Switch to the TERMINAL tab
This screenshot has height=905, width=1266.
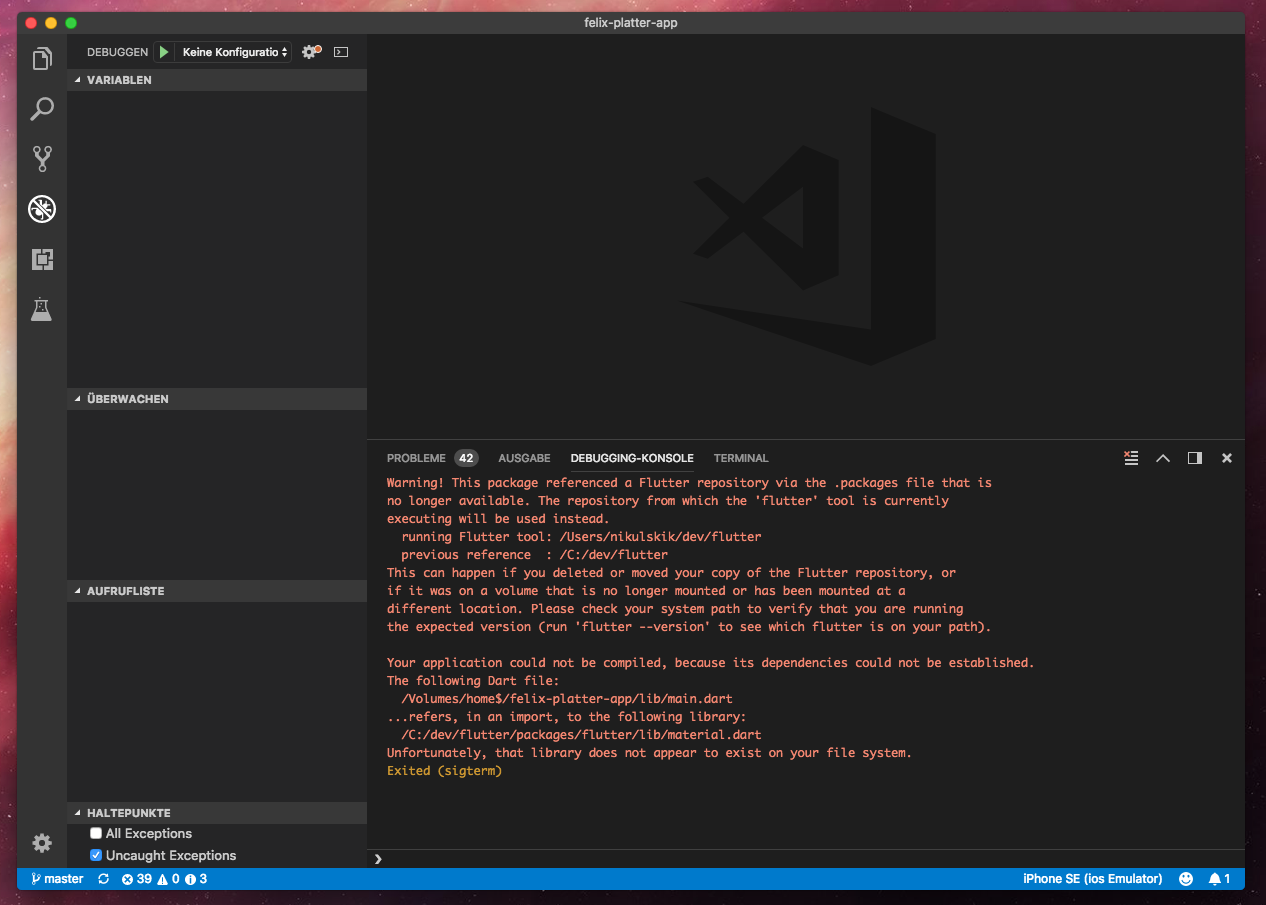pos(740,458)
